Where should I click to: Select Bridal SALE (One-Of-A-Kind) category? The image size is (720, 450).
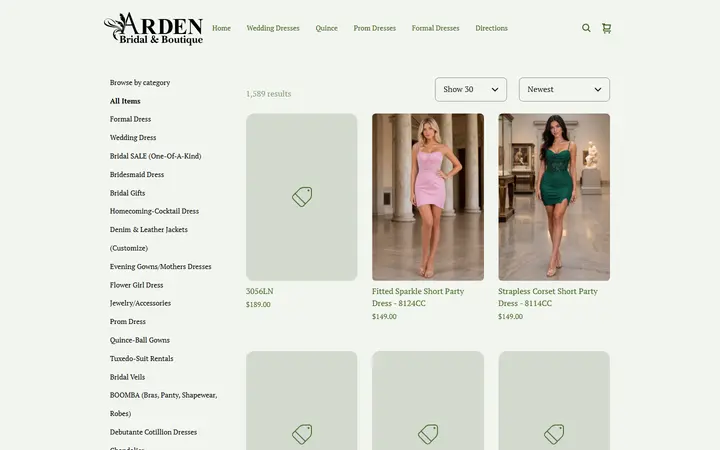click(155, 156)
